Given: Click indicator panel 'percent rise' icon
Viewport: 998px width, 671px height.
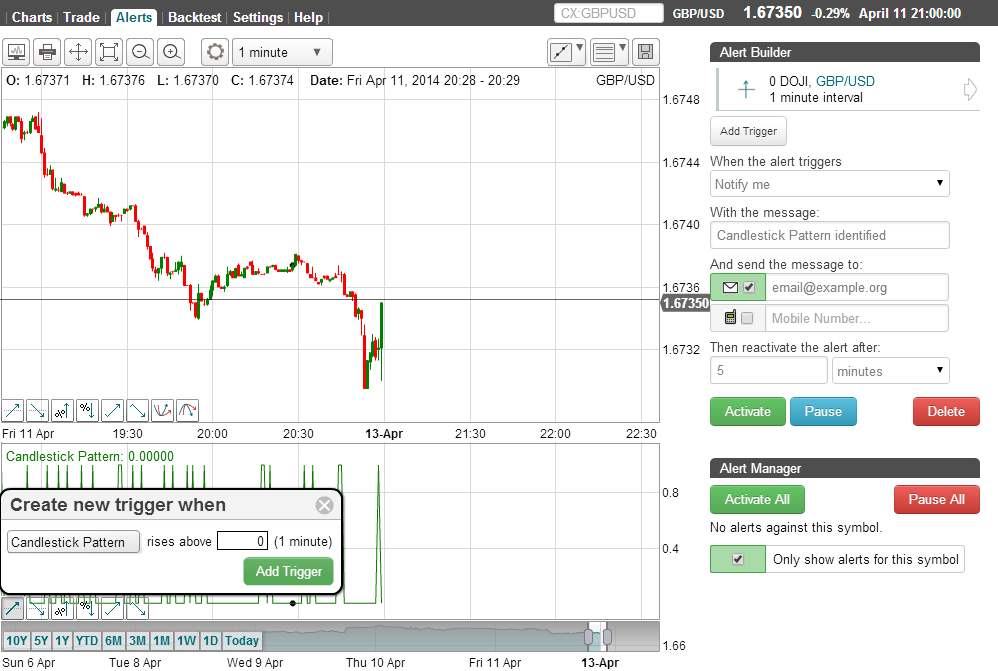Looking at the screenshot, I should pyautogui.click(x=62, y=609).
